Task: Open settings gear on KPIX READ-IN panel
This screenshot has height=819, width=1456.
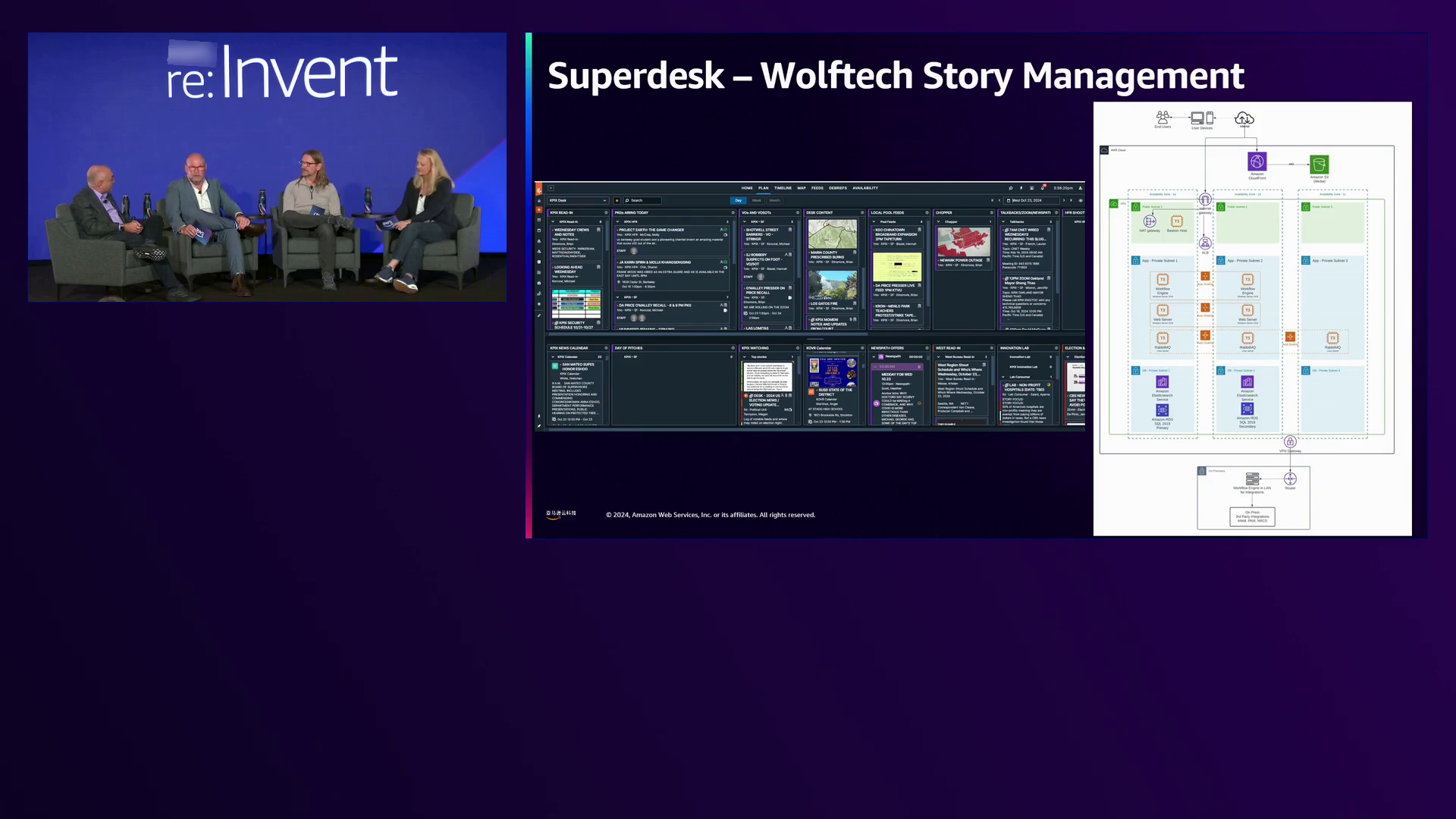Action: tap(606, 213)
